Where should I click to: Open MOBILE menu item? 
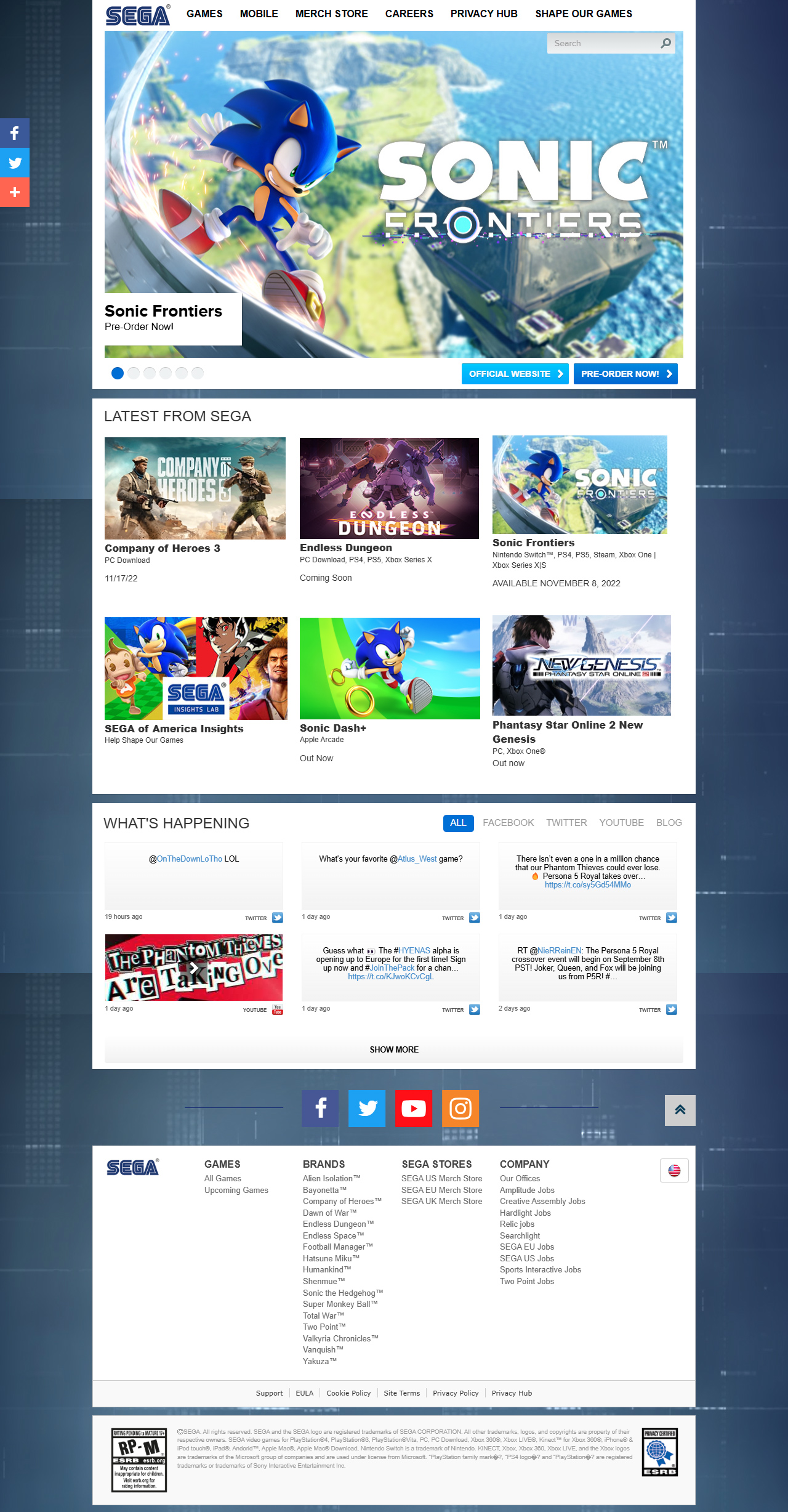pyautogui.click(x=259, y=14)
